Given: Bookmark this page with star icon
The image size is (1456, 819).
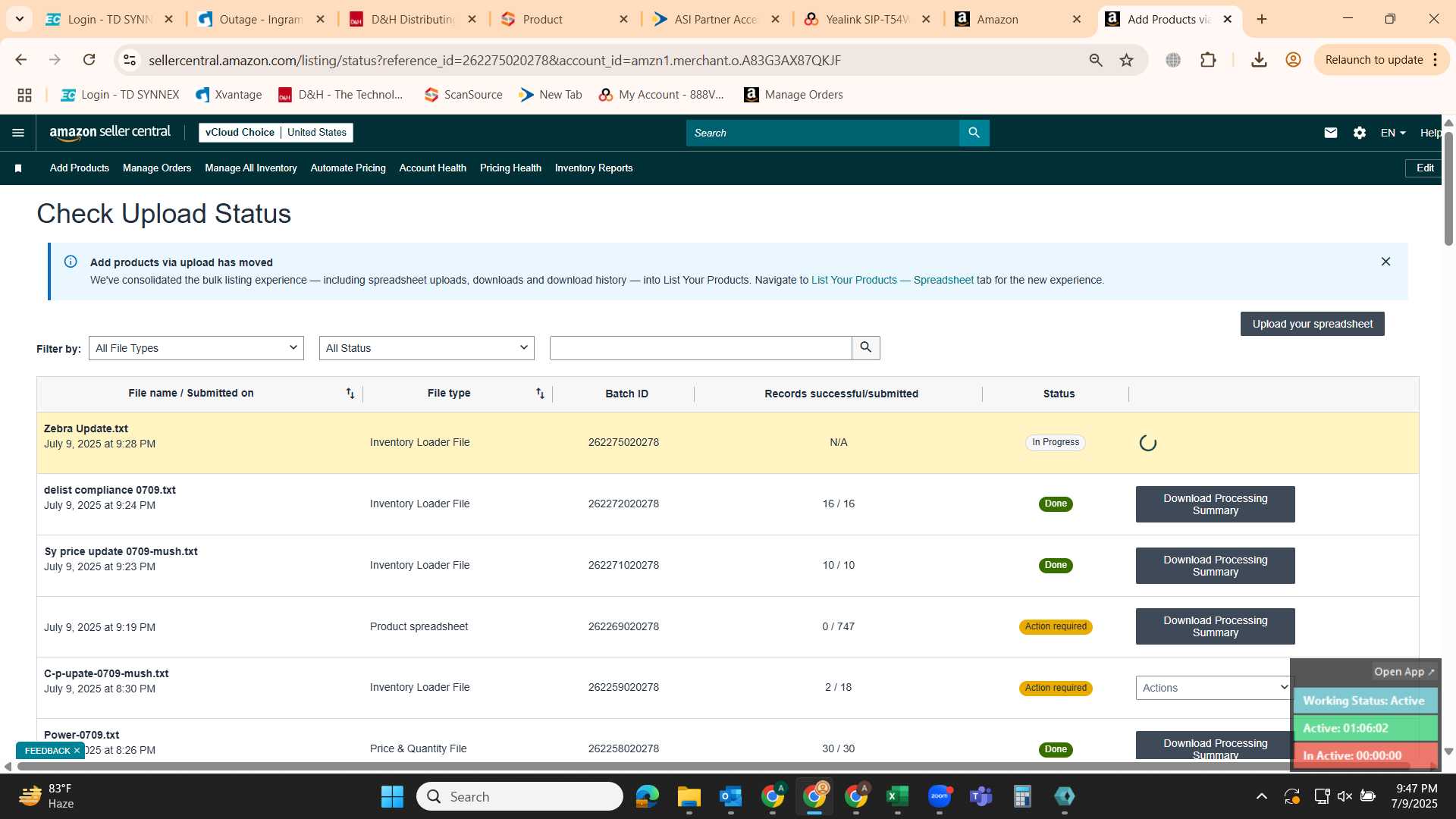Looking at the screenshot, I should tap(1126, 60).
